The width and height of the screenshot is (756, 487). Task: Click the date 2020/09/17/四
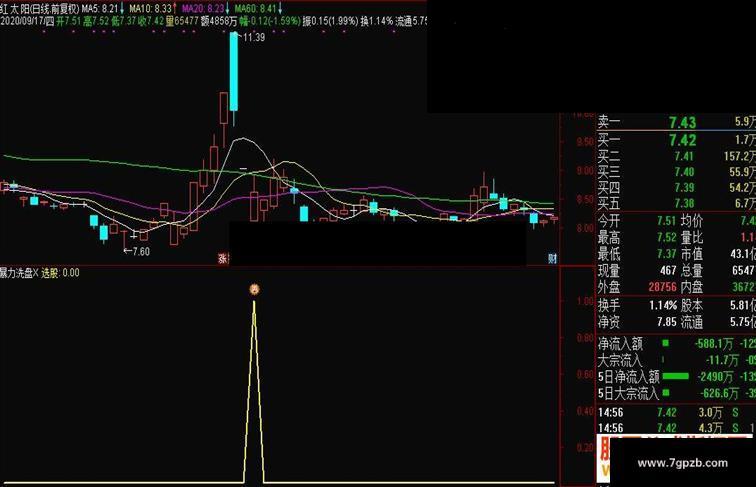tap(27, 21)
